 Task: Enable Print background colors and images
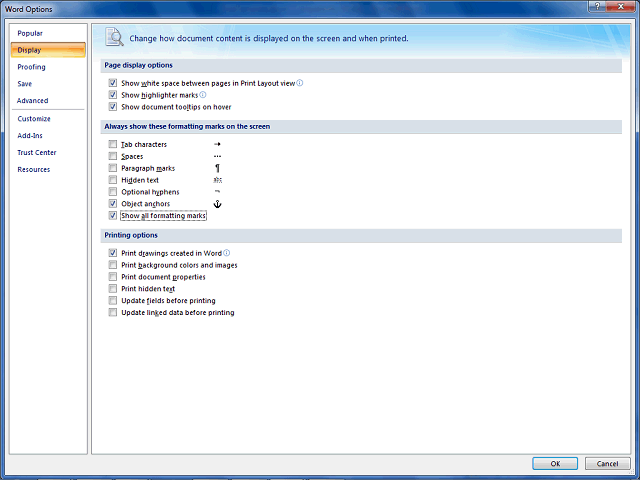[x=113, y=265]
